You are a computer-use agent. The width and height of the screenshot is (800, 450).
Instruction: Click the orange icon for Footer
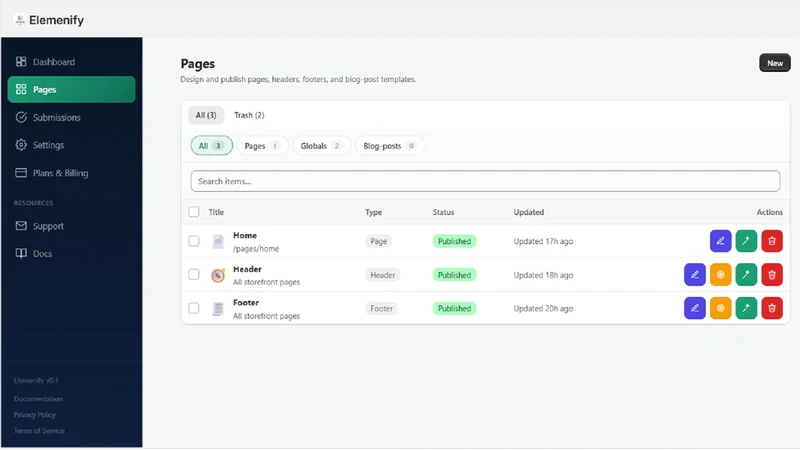(720, 308)
